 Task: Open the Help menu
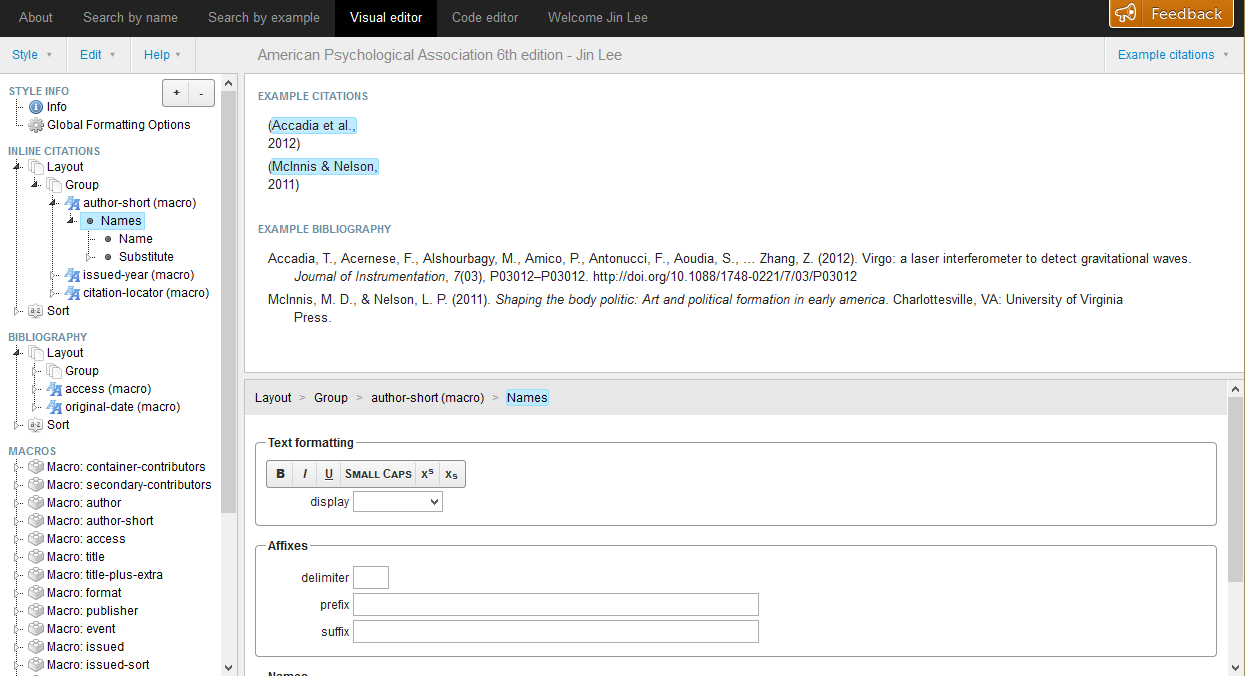pyautogui.click(x=163, y=55)
